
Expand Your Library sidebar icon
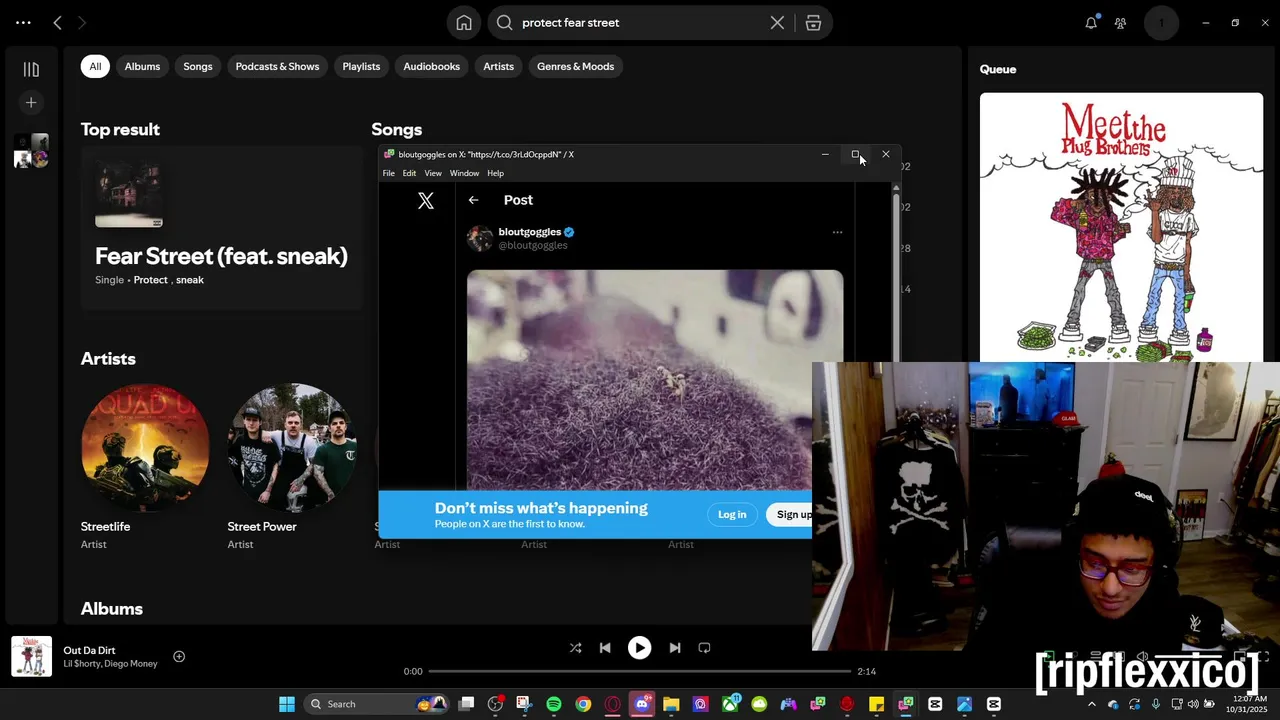[31, 69]
